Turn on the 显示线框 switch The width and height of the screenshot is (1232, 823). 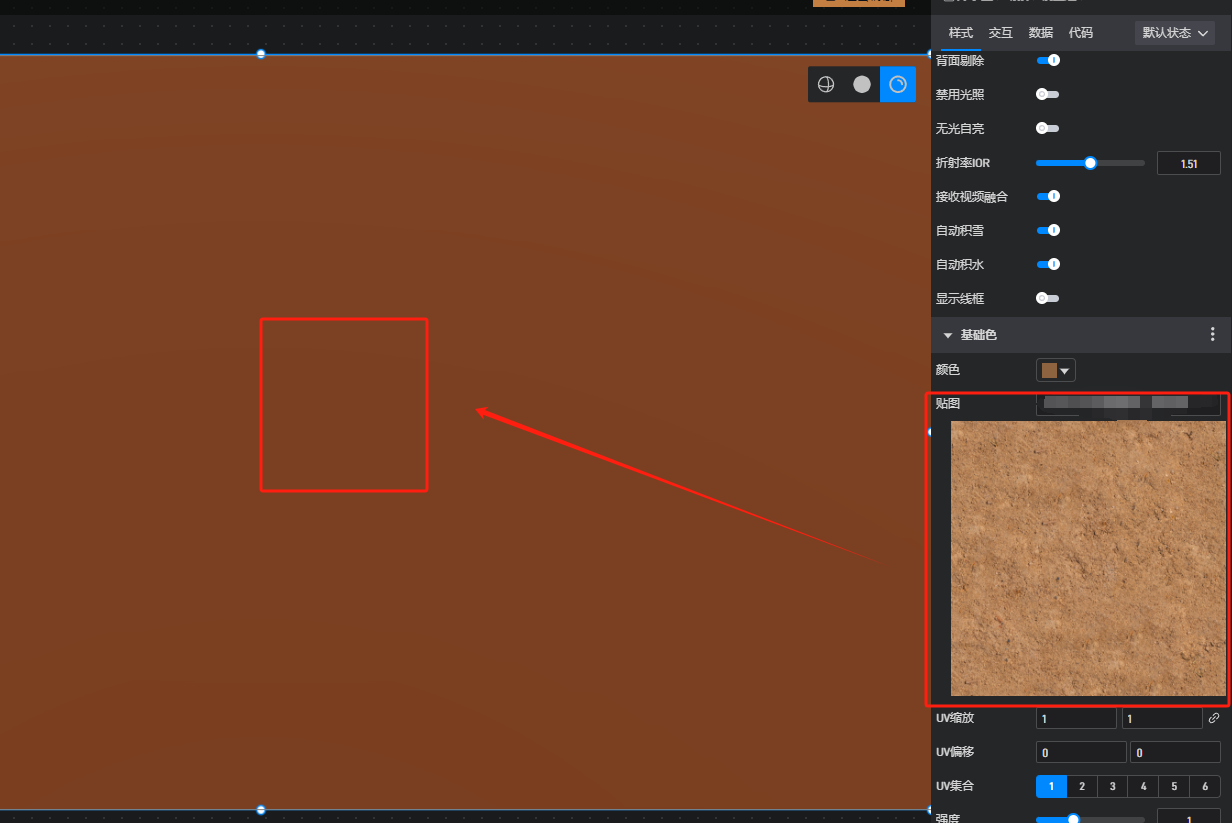[x=1047, y=298]
